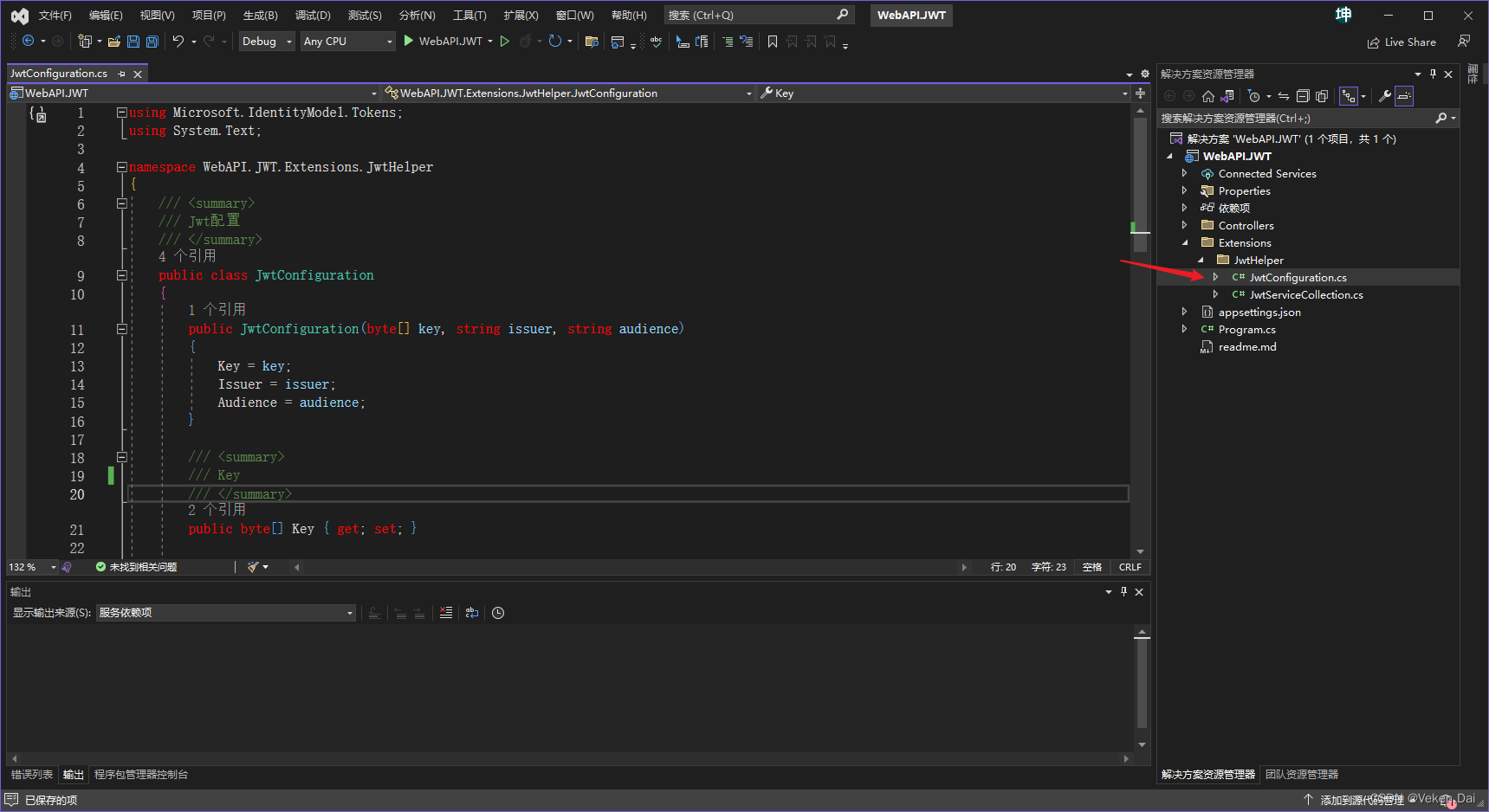Open the Any CPU platform dropdown
This screenshot has width=1489, height=812.
(x=346, y=41)
